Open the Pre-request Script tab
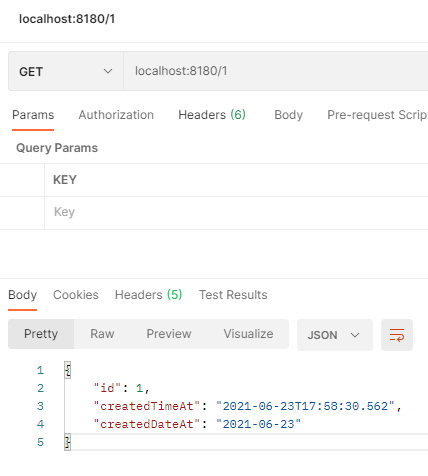This screenshot has width=428, height=476. pyautogui.click(x=377, y=115)
